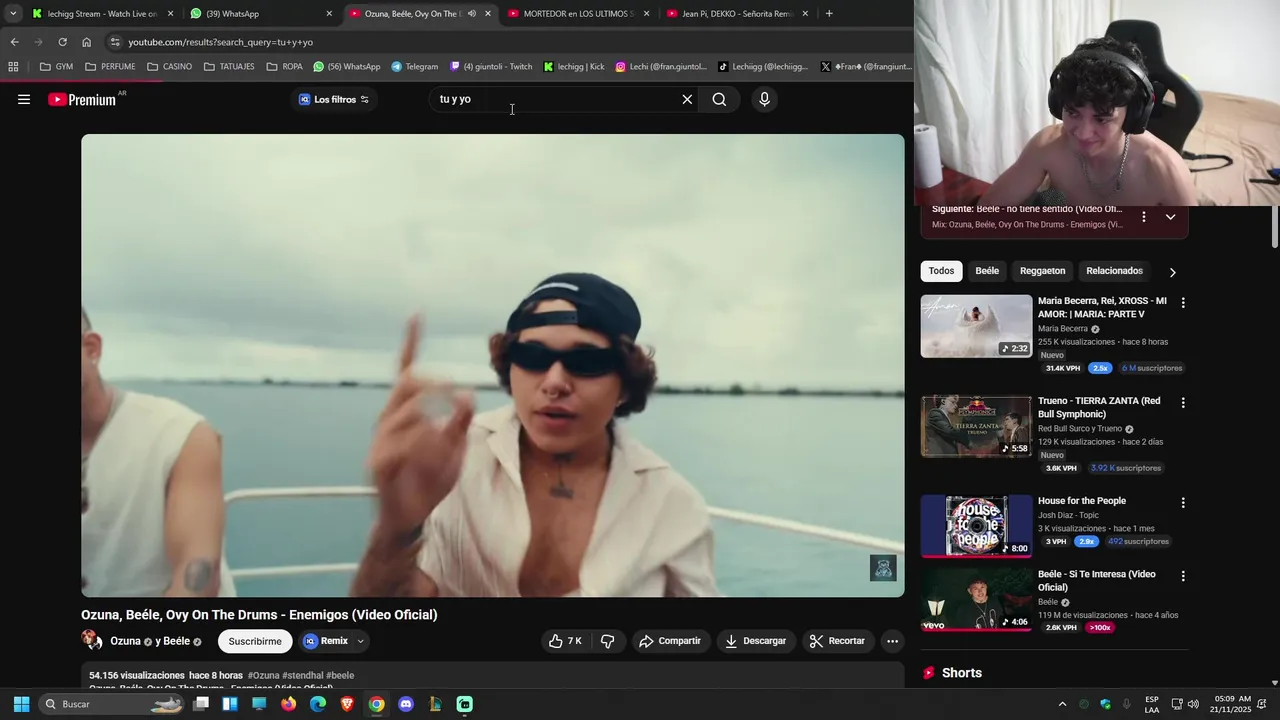Dislike the video with thumbs down
The image size is (1280, 720).
coord(607,641)
